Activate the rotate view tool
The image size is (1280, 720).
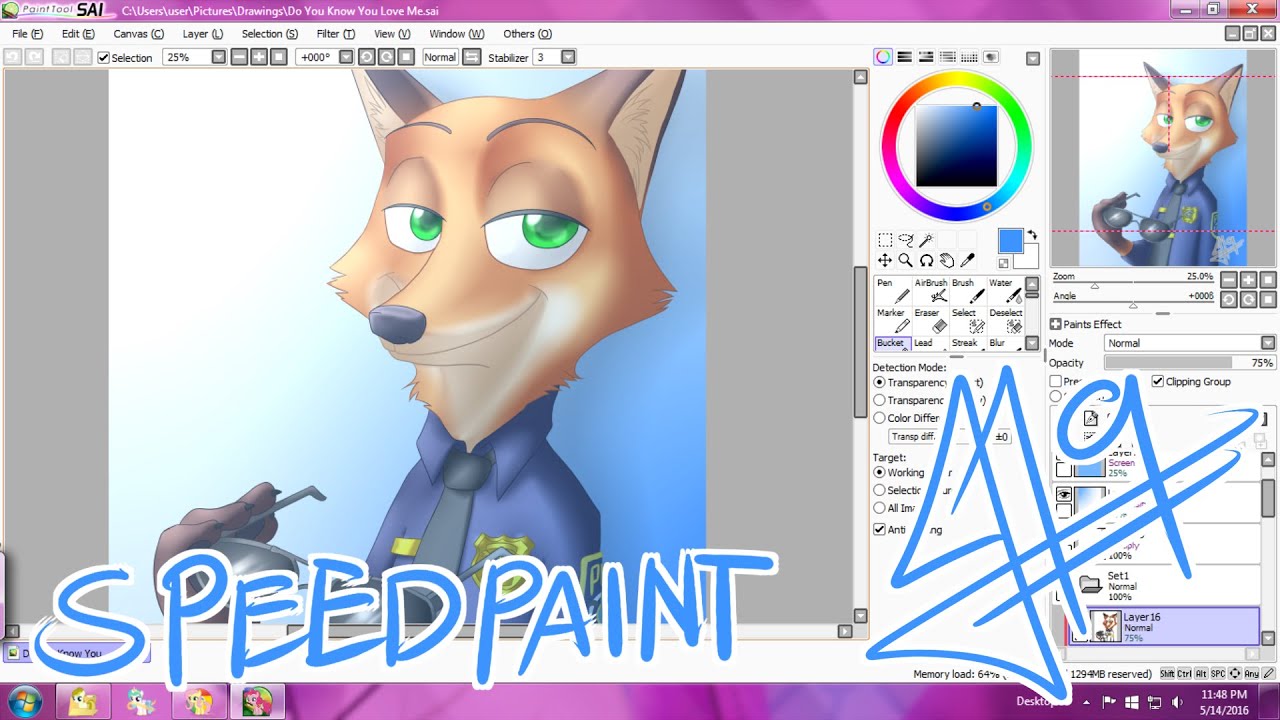tap(926, 260)
